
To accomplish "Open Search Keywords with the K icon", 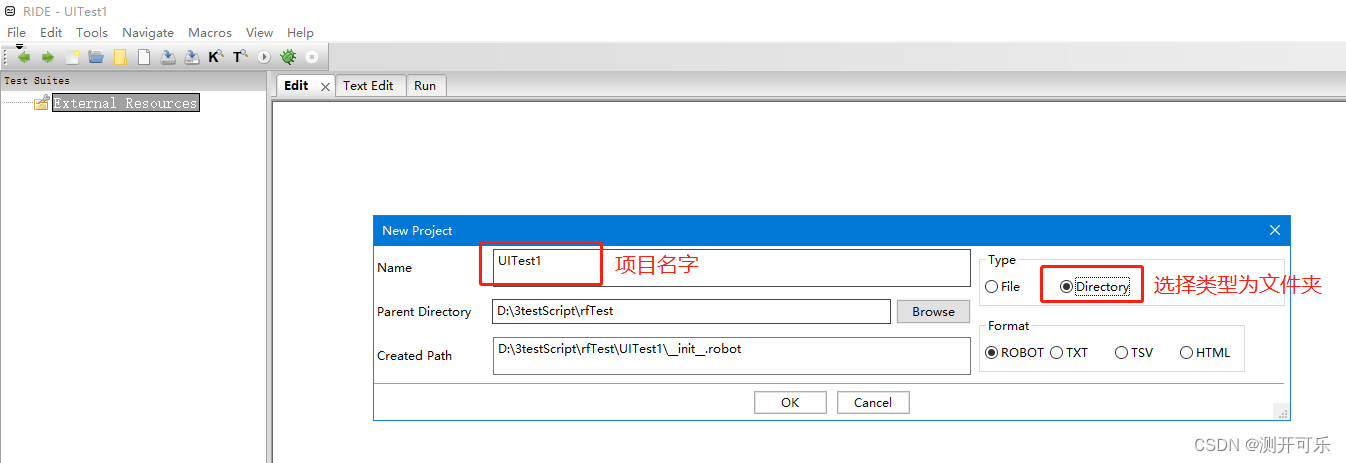I will click(216, 57).
